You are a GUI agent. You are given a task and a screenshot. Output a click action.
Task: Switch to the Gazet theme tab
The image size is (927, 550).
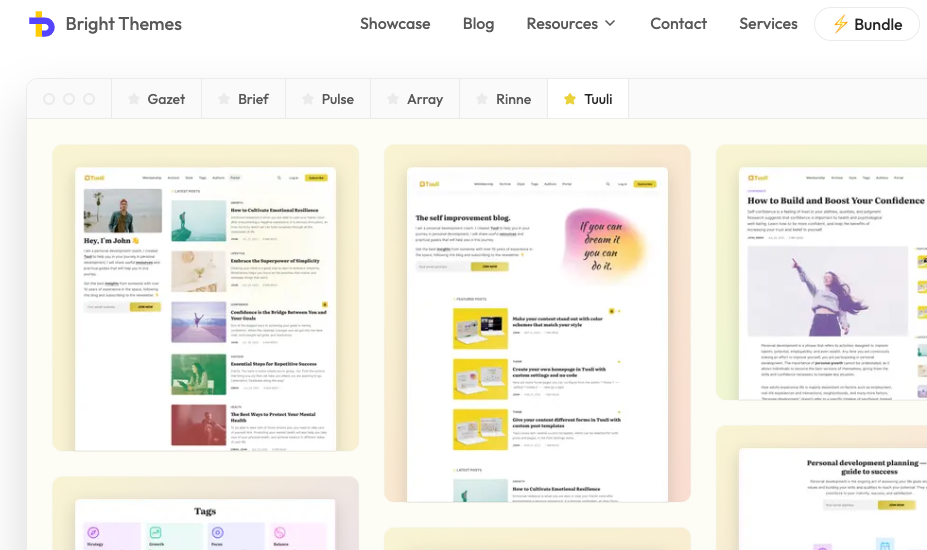click(x=157, y=99)
